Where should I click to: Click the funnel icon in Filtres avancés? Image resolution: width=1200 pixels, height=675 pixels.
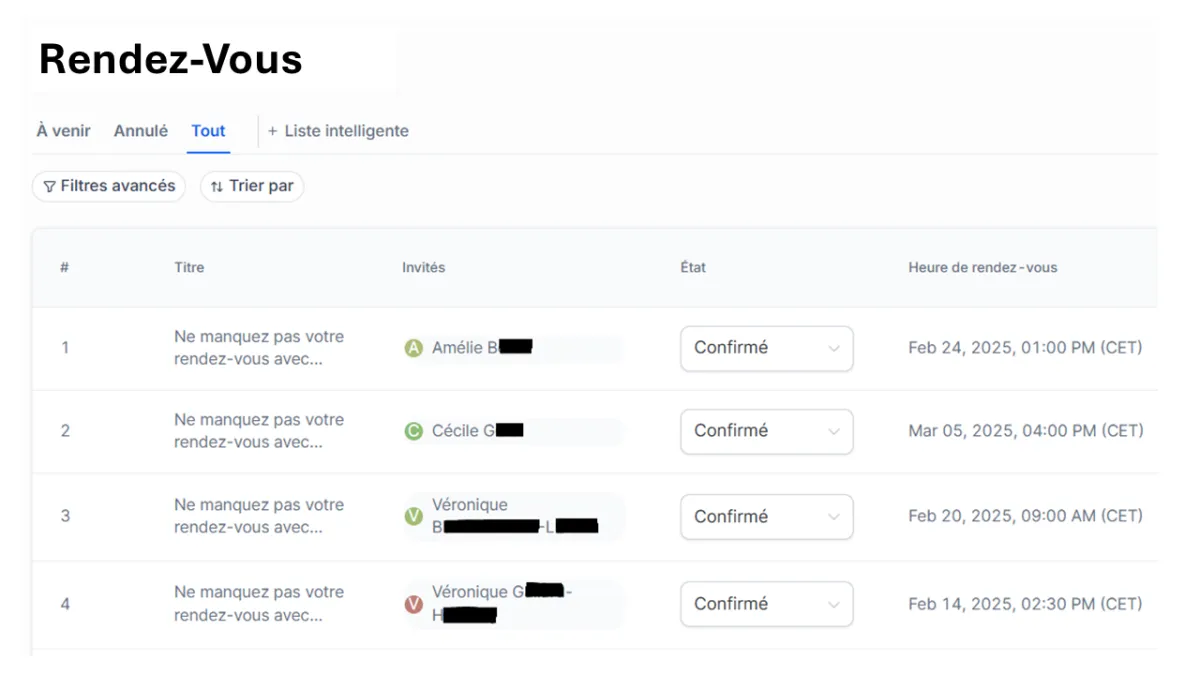click(x=49, y=187)
